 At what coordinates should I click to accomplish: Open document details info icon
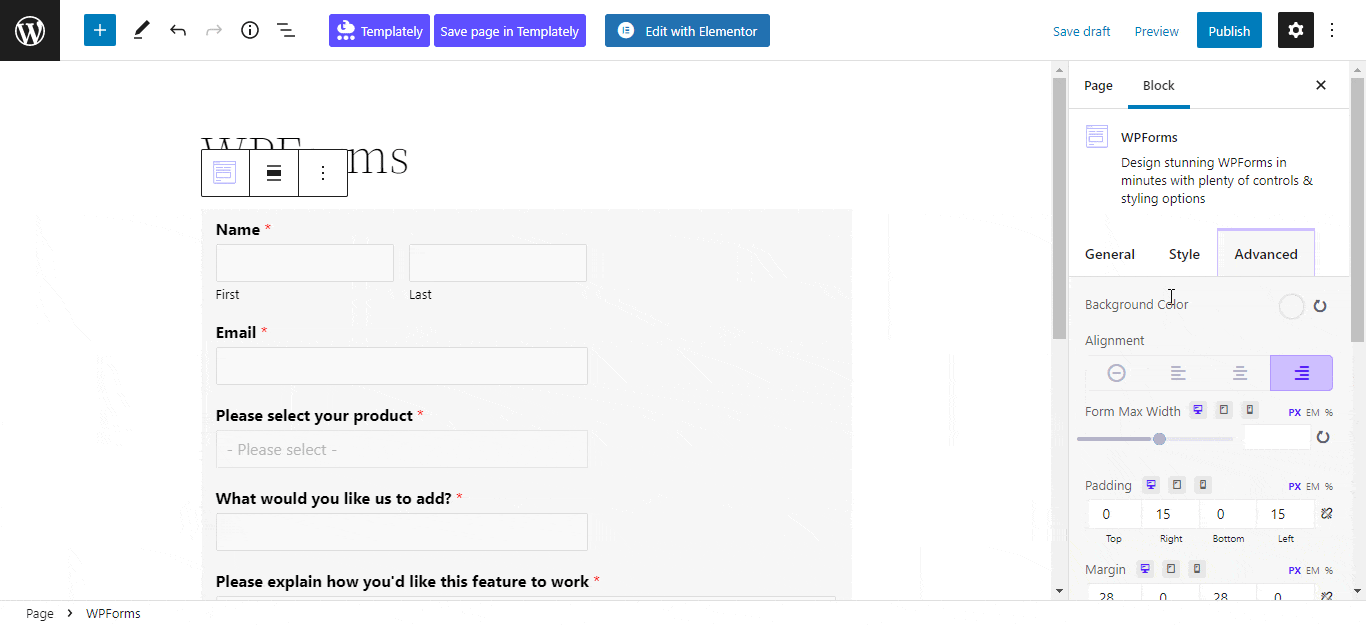coord(250,30)
